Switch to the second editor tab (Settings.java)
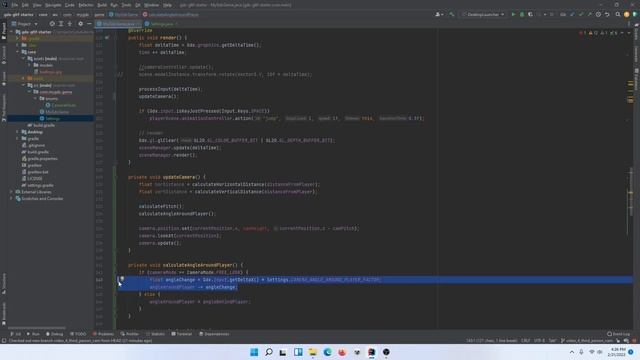This screenshot has height=360, width=640. coord(161,24)
